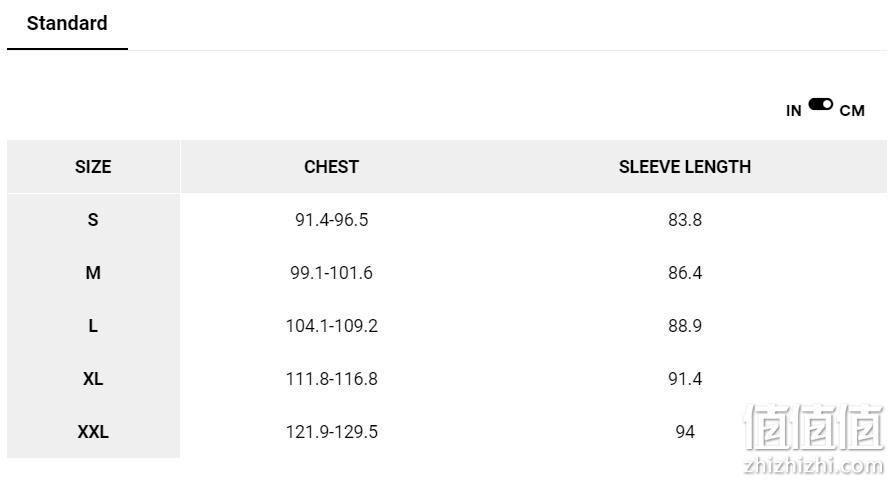Click the CM unit label
Image resolution: width=893 pixels, height=483 pixels.
(x=852, y=110)
